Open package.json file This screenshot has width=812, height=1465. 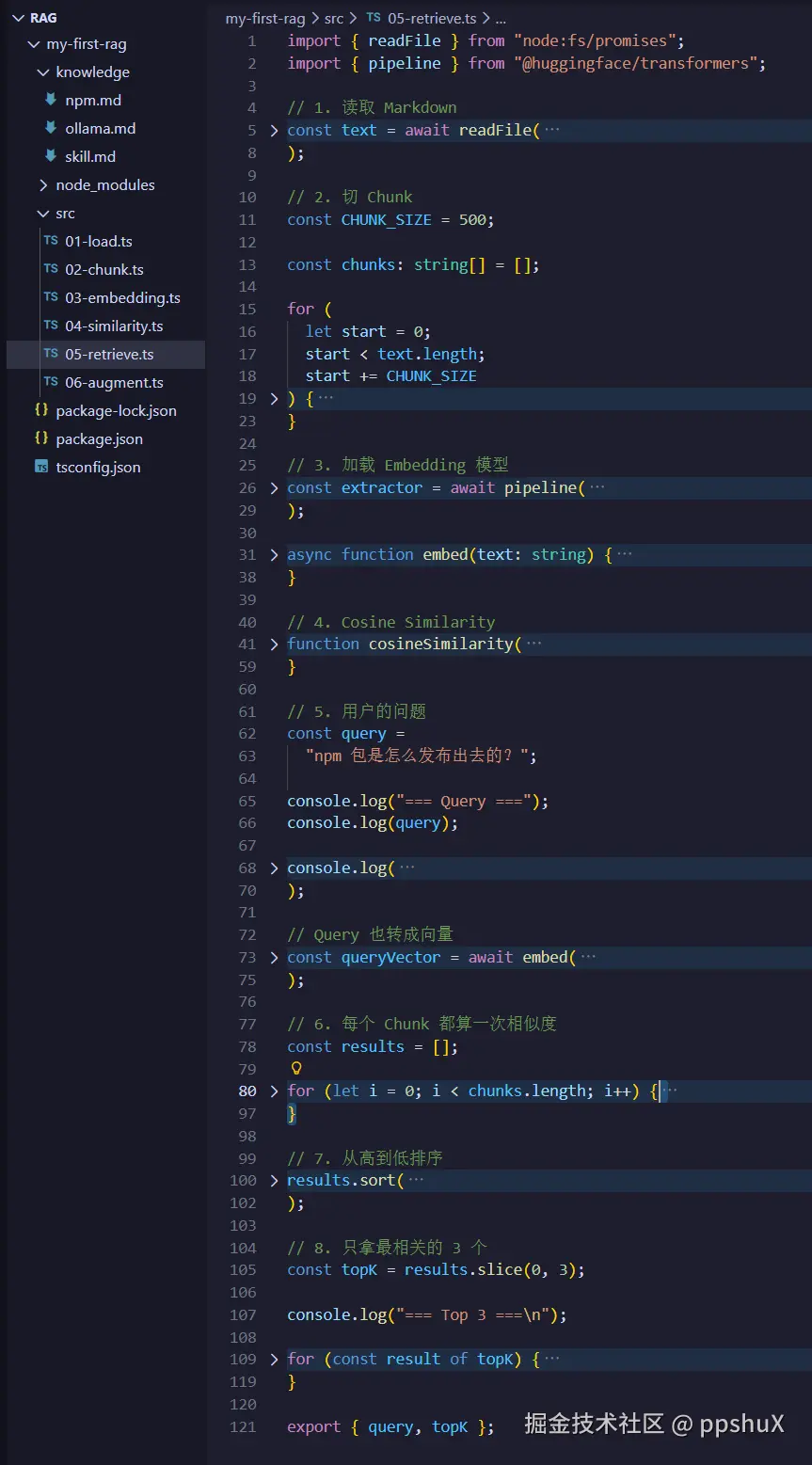(x=99, y=439)
